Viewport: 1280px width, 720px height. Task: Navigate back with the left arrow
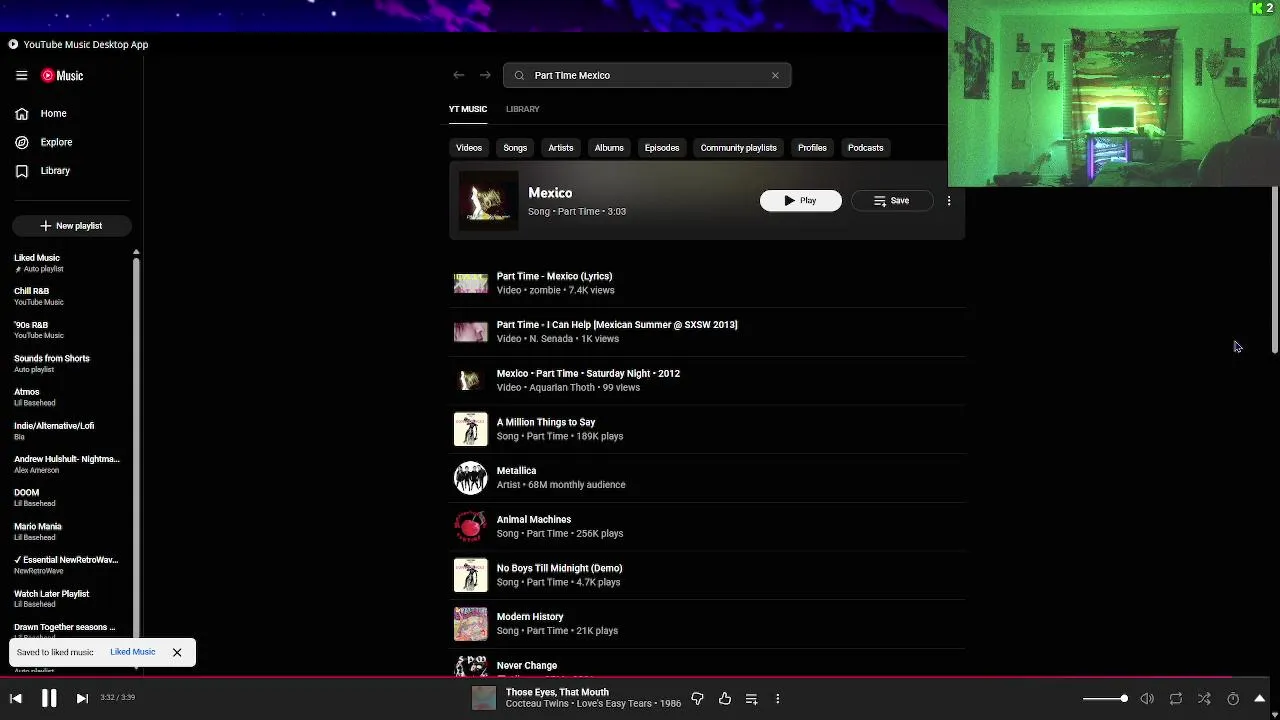click(x=458, y=75)
